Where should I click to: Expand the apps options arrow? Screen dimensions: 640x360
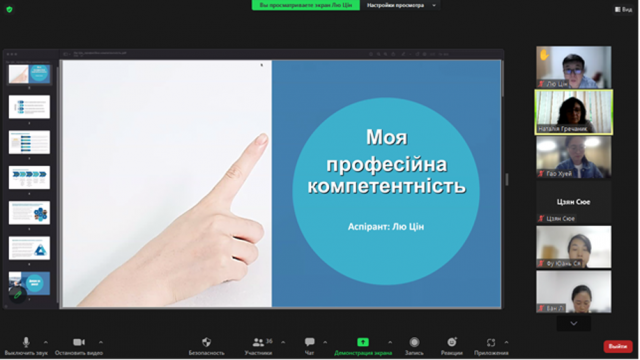[506, 342]
